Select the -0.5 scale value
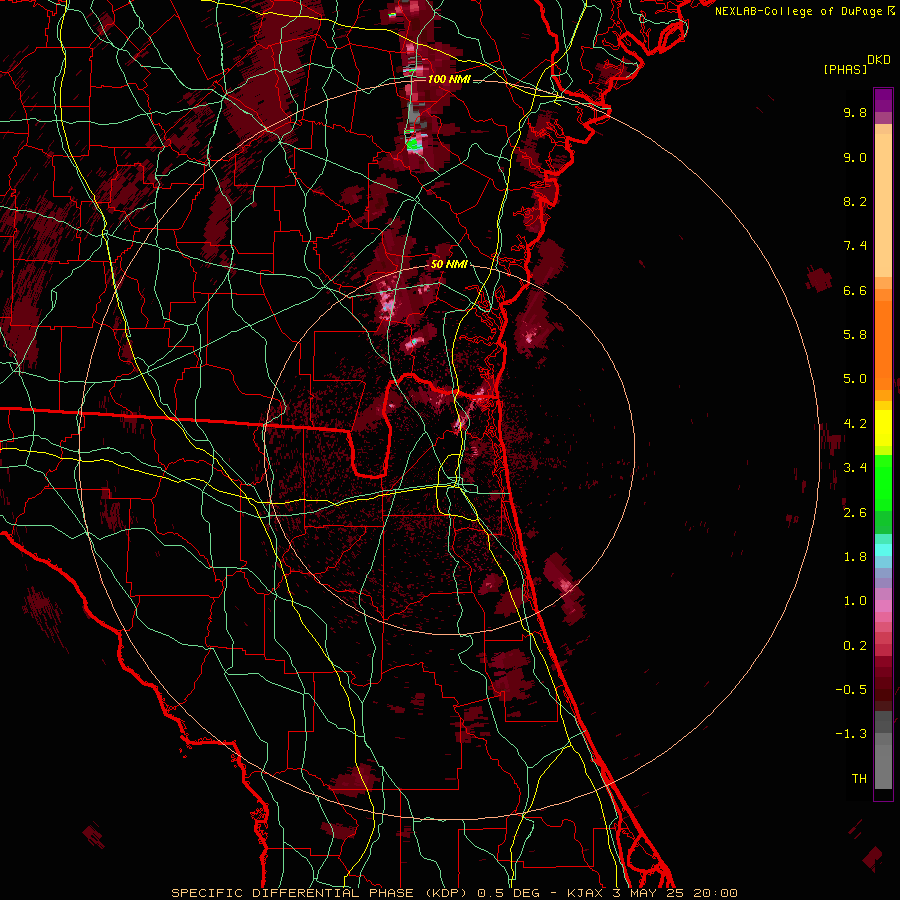This screenshot has height=900, width=900. (851, 690)
